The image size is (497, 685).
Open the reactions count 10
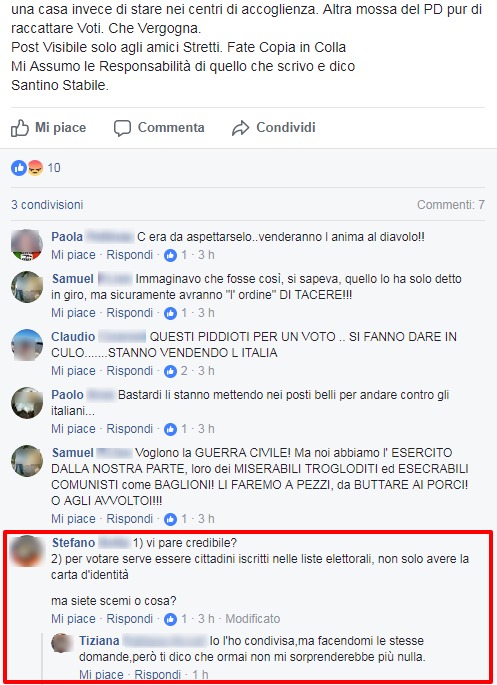click(54, 168)
